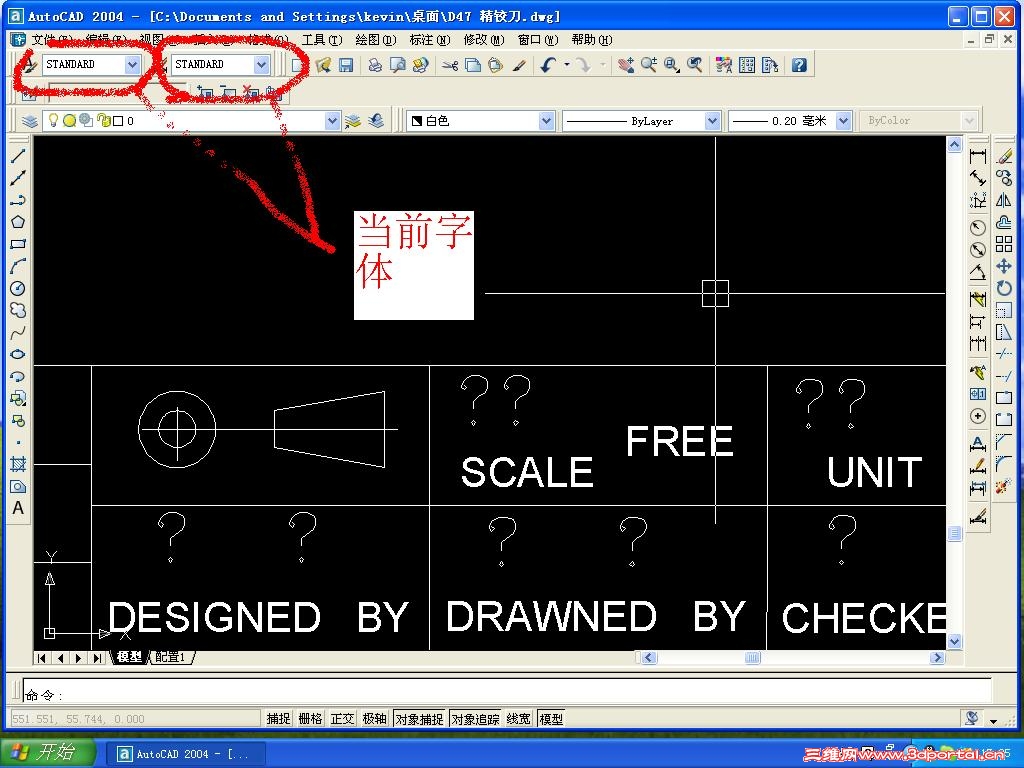This screenshot has width=1024, height=768.
Task: Toggle 捕捉 snap mode in status bar
Action: click(278, 719)
